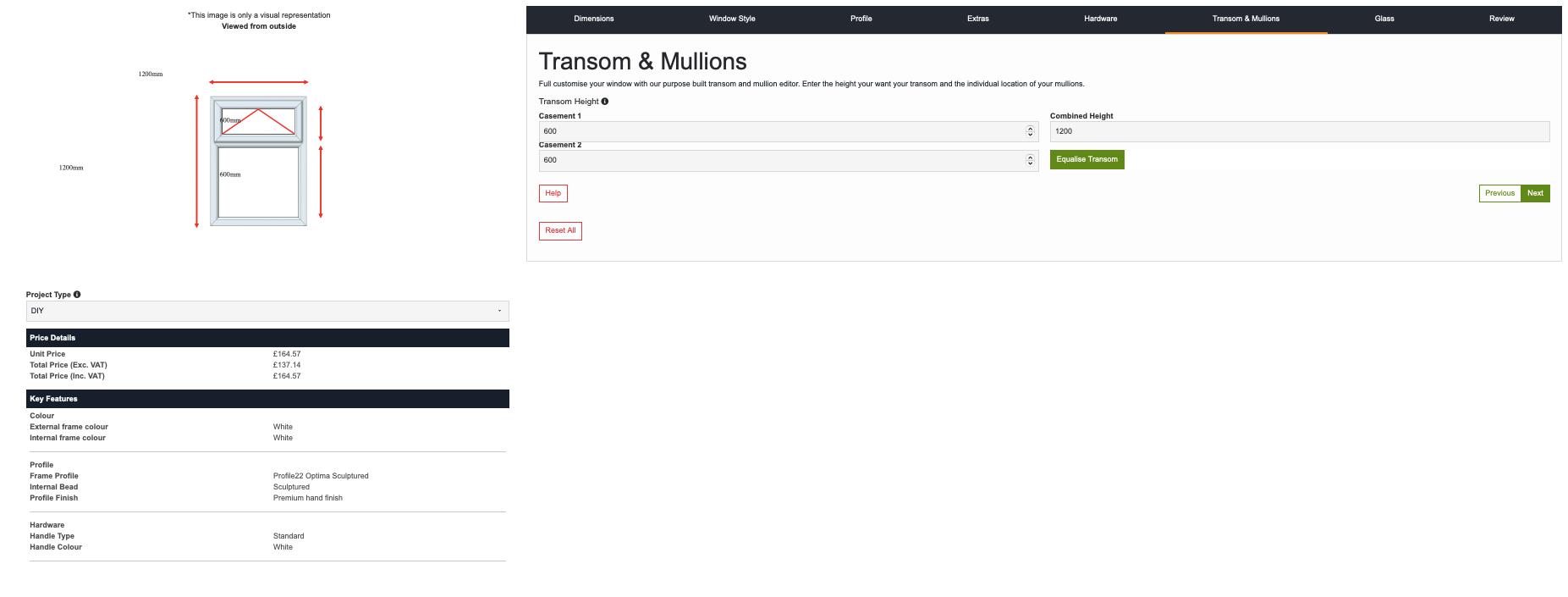
Task: Click the Project Type info icon
Action: pyautogui.click(x=77, y=295)
